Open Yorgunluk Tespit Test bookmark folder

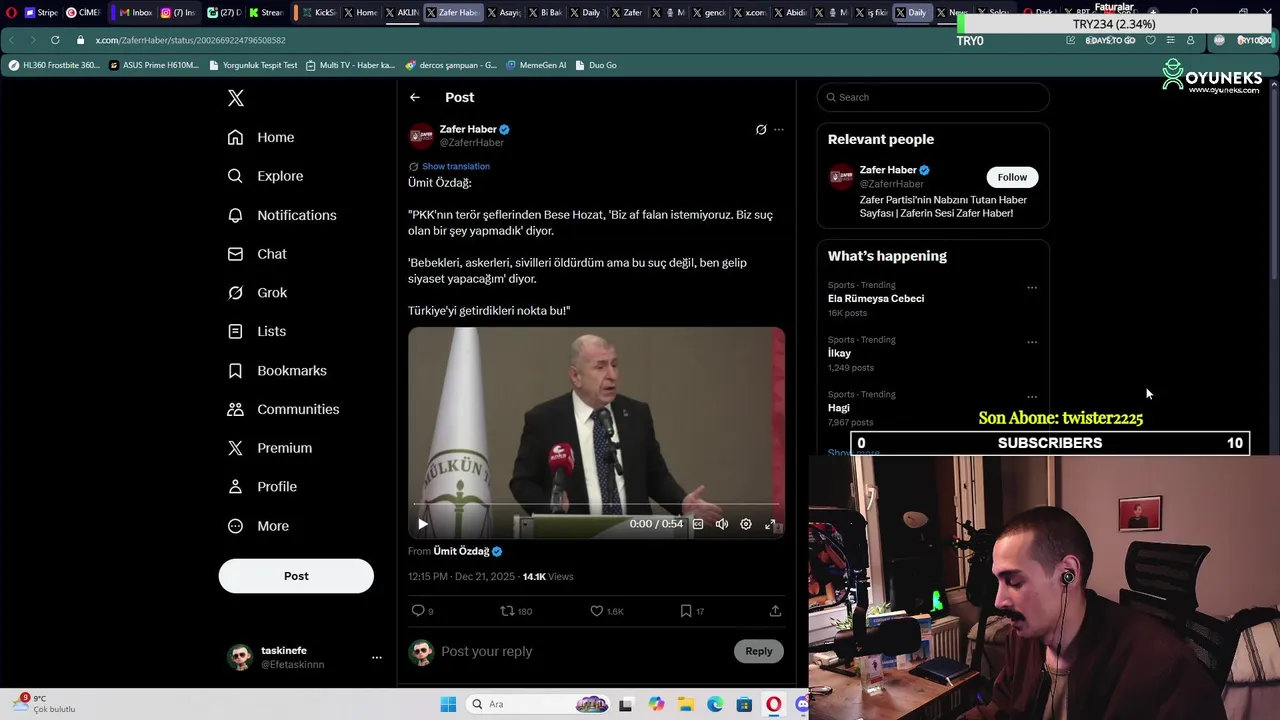pos(254,65)
